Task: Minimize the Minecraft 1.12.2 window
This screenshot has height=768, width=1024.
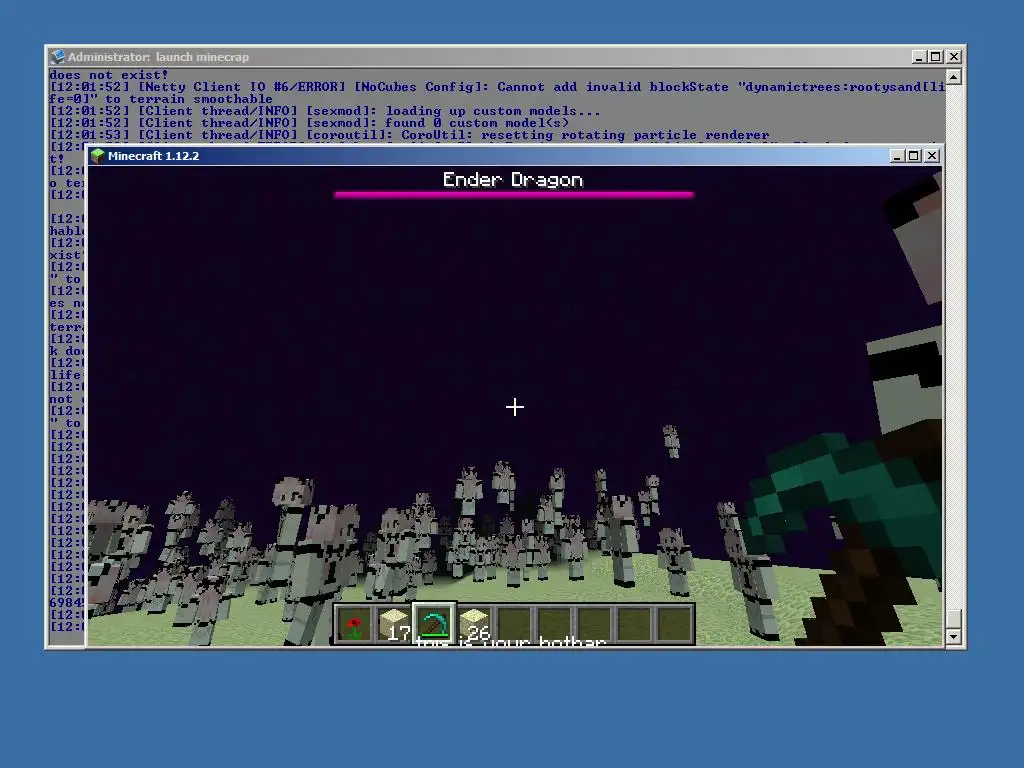Action: [x=897, y=155]
